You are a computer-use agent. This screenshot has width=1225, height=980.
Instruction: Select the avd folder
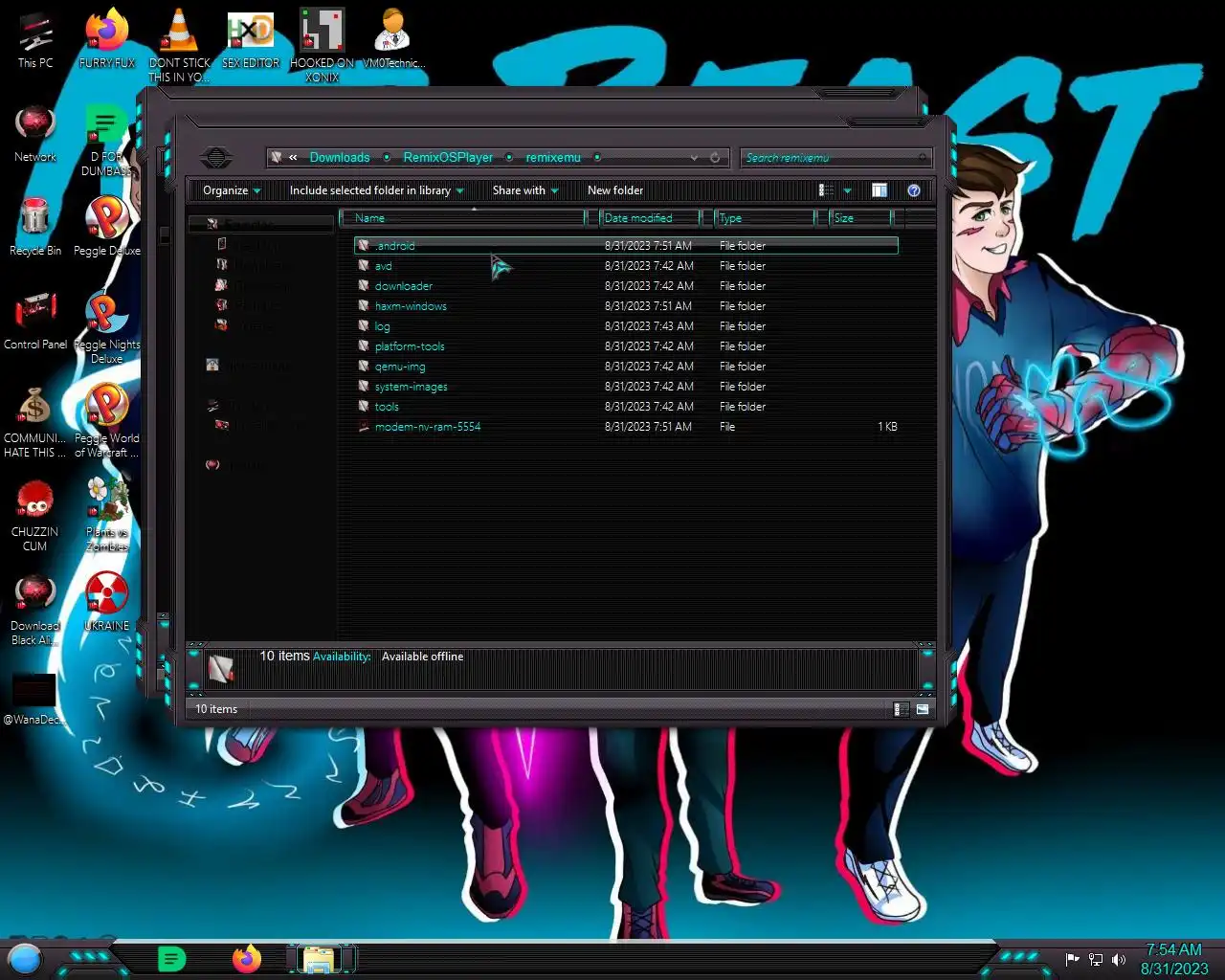[x=626, y=266]
